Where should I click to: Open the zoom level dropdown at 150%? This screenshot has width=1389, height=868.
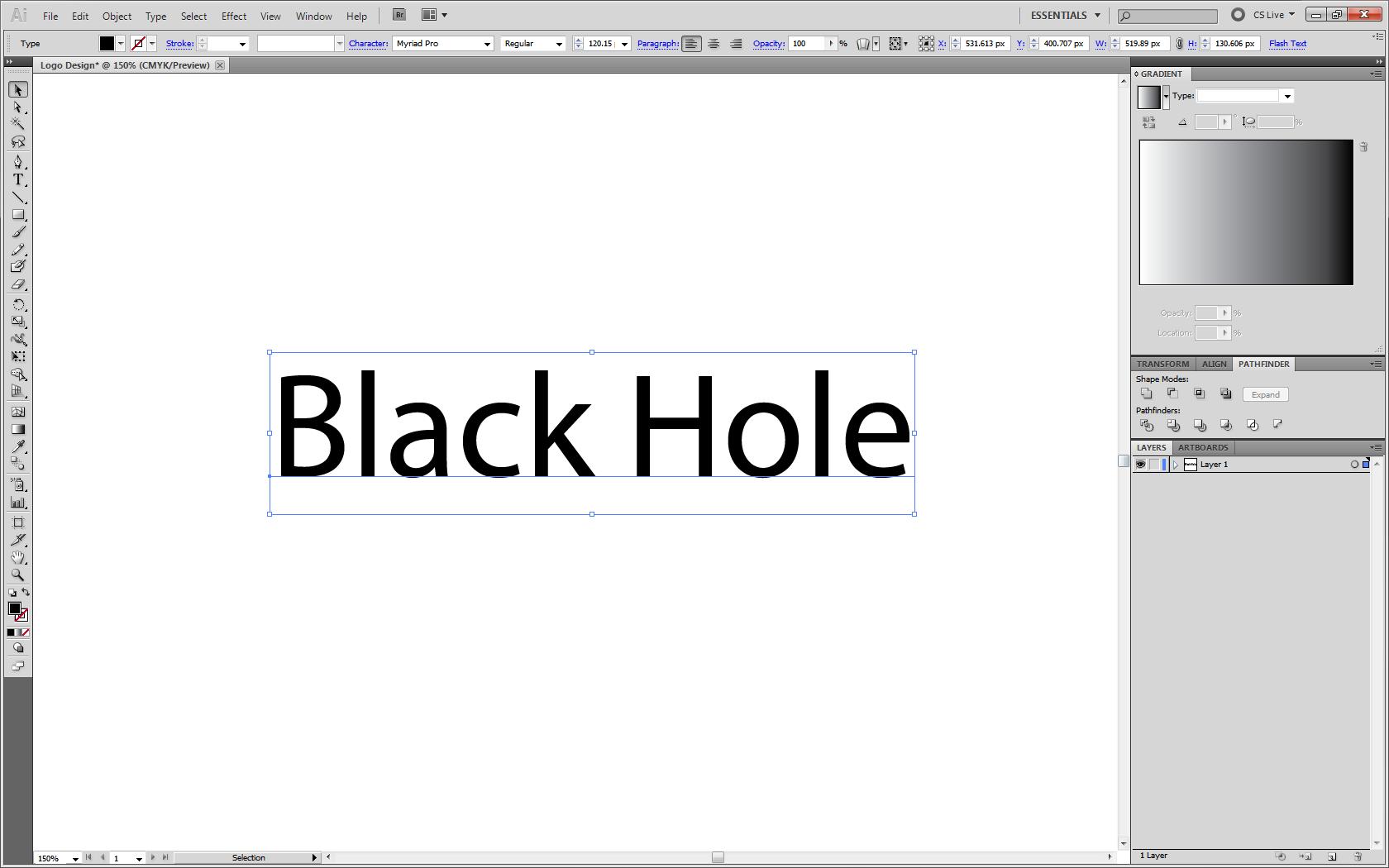tap(75, 858)
